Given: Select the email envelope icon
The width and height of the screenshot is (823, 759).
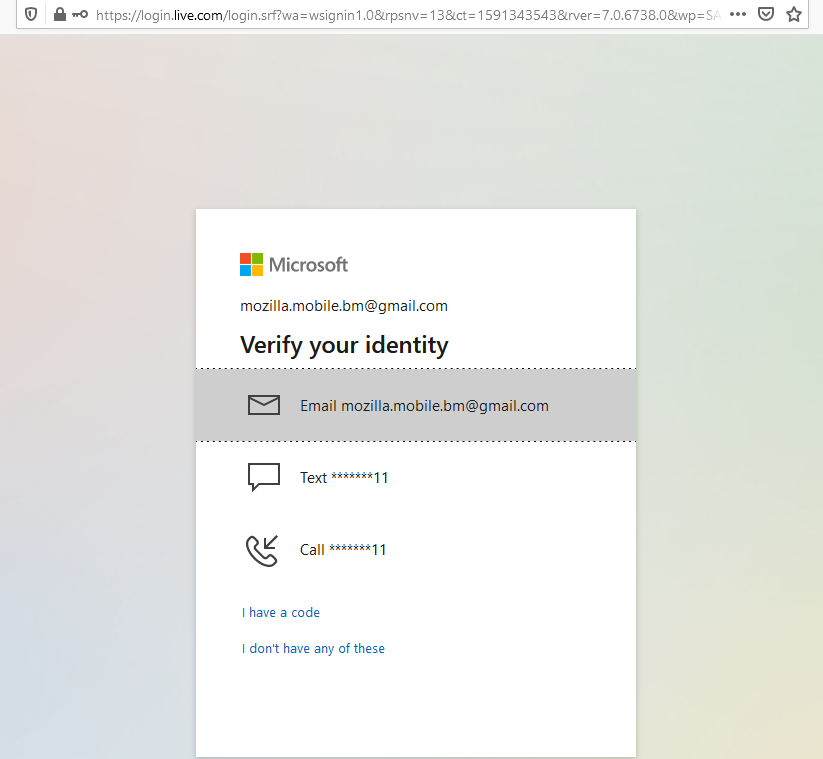Looking at the screenshot, I should pyautogui.click(x=263, y=405).
